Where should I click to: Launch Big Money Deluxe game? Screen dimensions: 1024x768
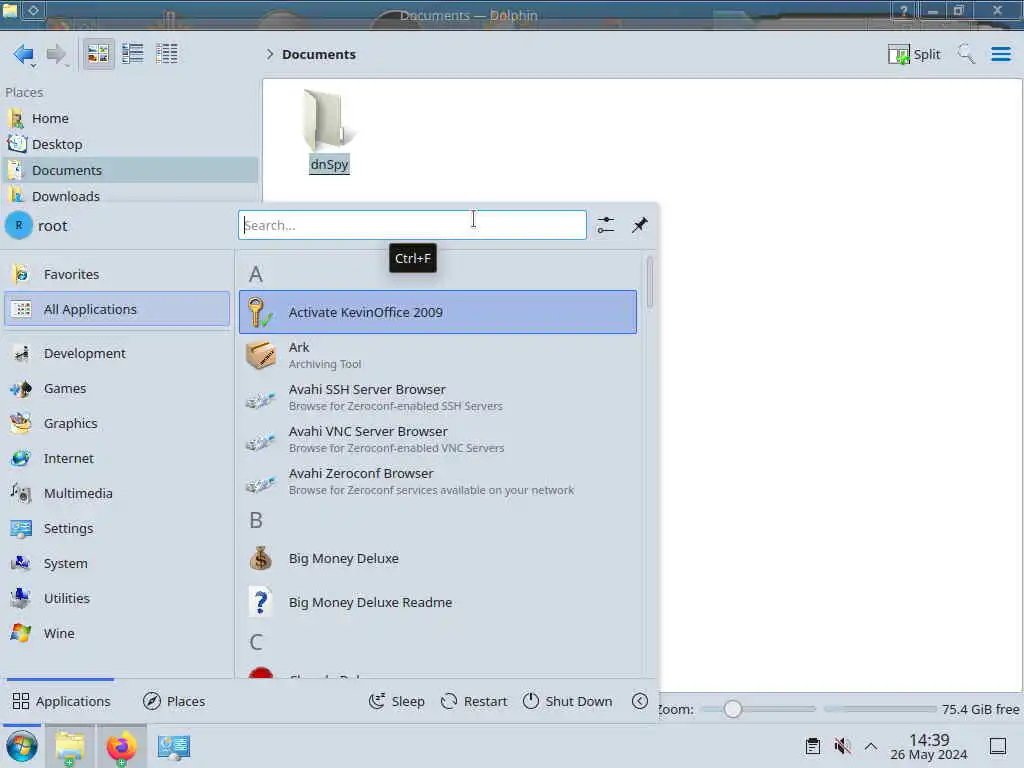pyautogui.click(x=438, y=559)
